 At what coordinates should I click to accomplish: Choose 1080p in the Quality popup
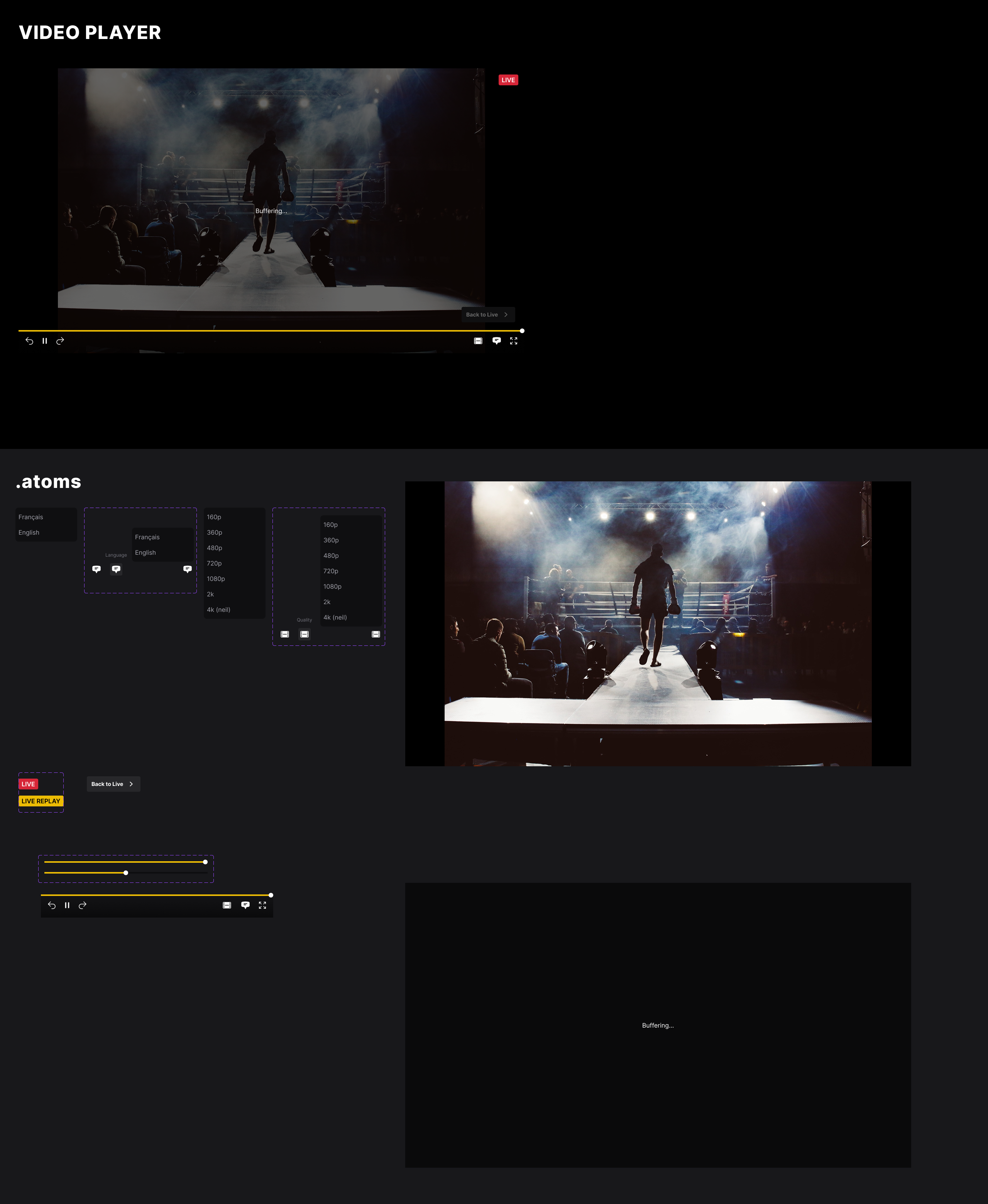(332, 586)
